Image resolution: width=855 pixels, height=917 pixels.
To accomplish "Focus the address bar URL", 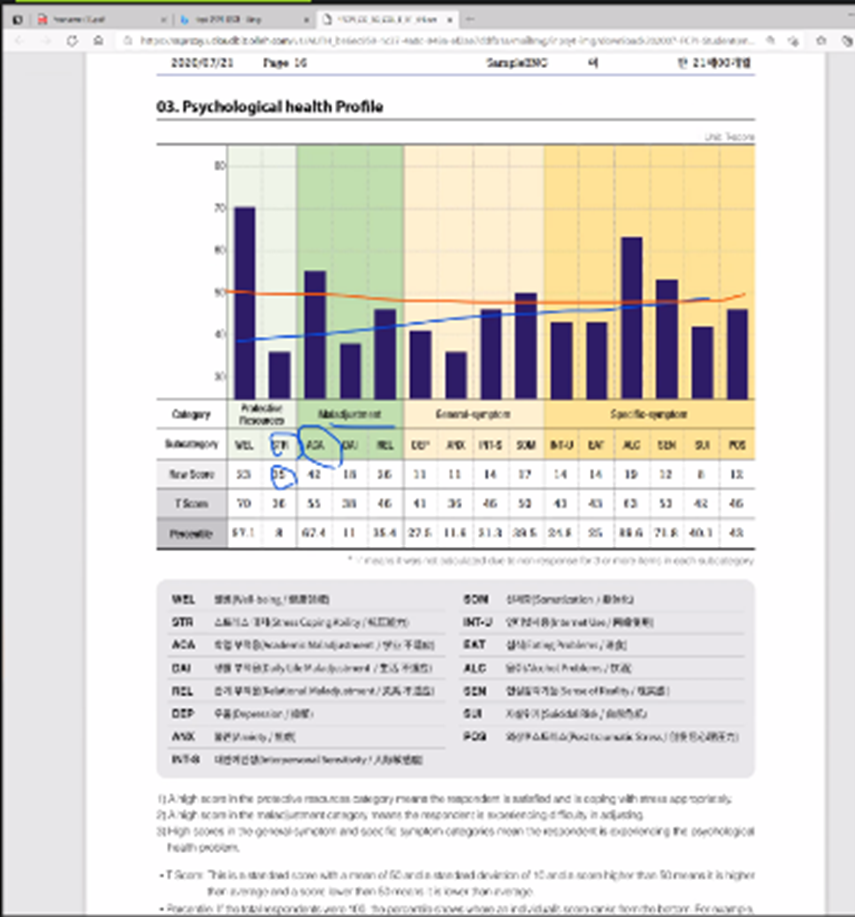I will click(x=447, y=41).
